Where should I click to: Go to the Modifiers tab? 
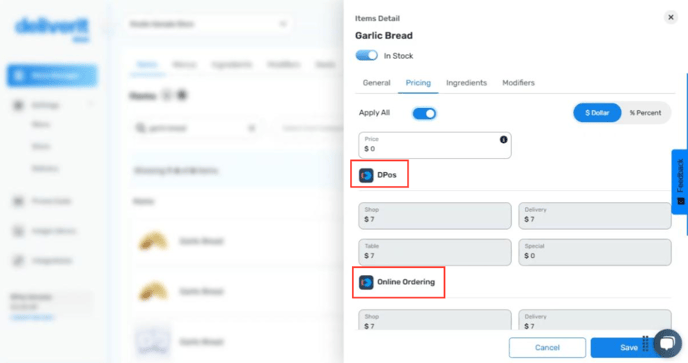point(518,83)
